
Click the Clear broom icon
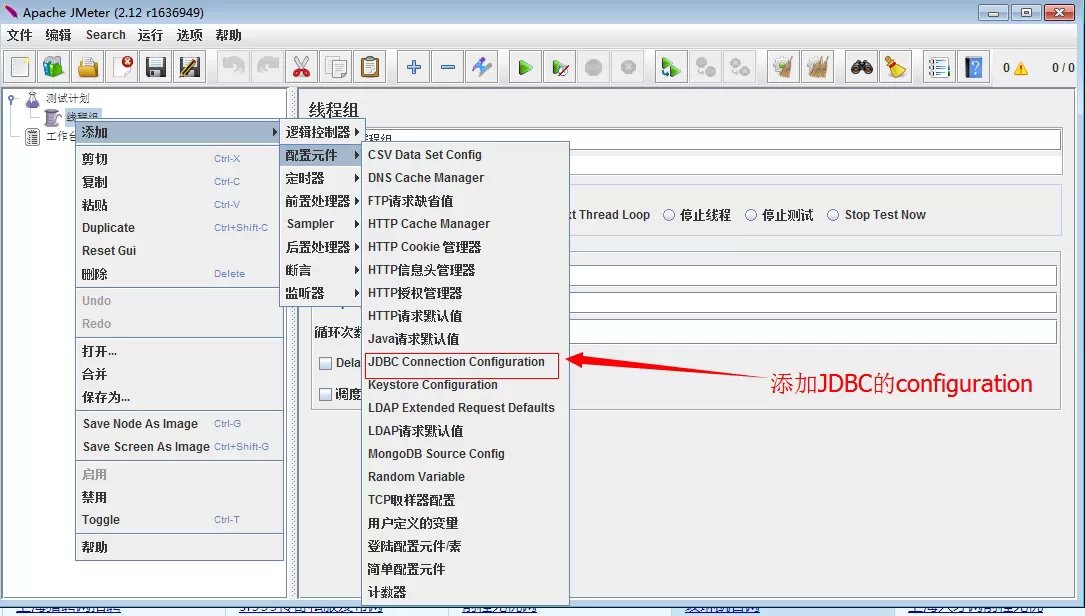pos(783,67)
